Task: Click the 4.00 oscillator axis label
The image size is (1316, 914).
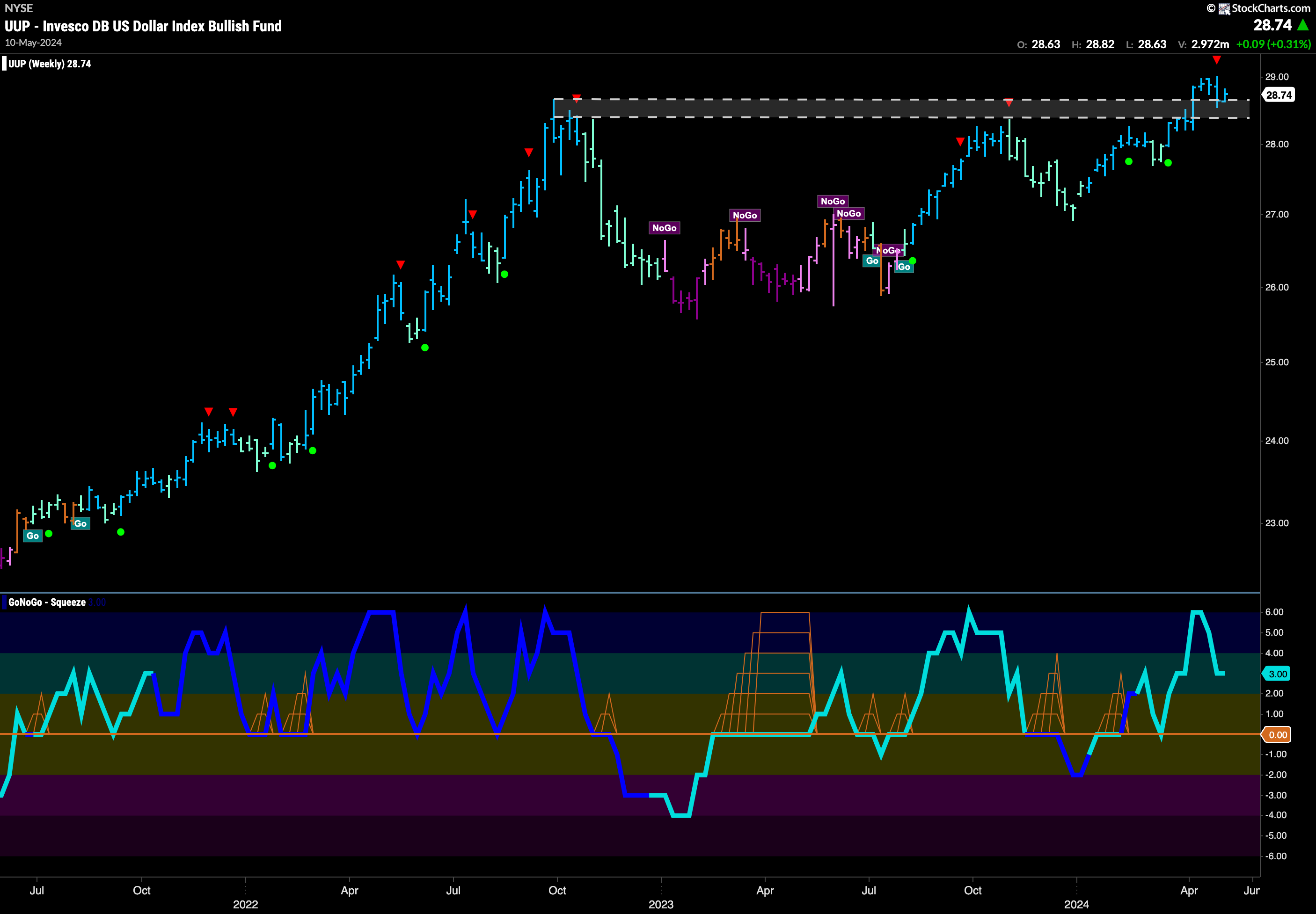Action: (1274, 653)
